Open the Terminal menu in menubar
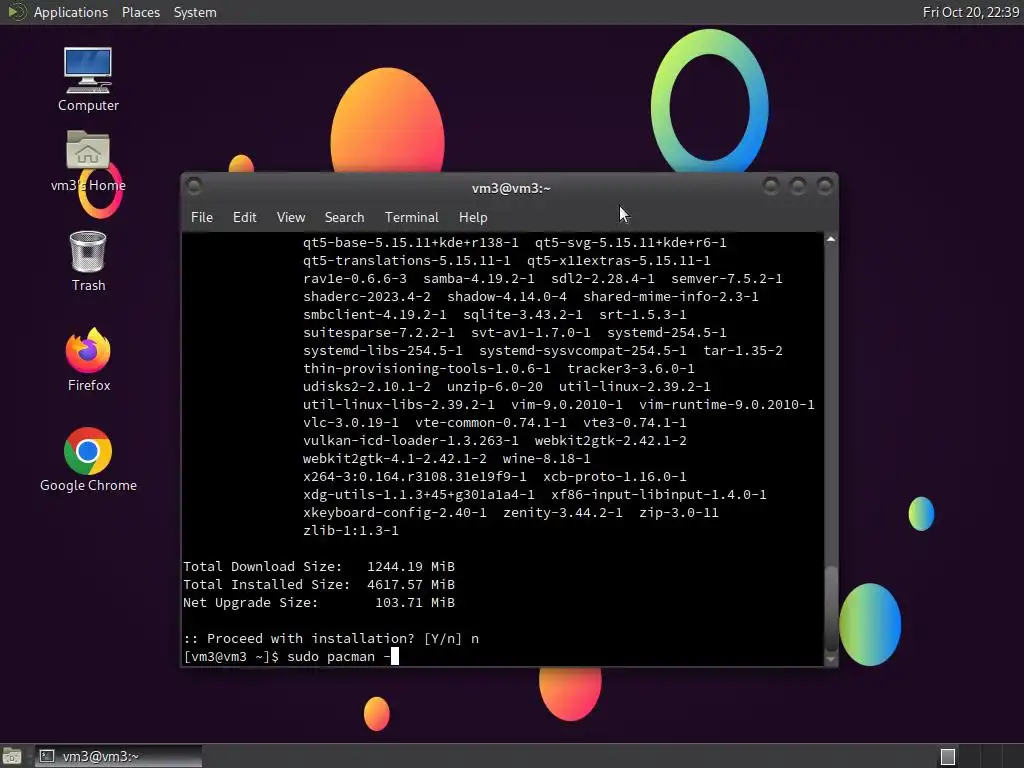This screenshot has width=1024, height=768. (x=411, y=217)
